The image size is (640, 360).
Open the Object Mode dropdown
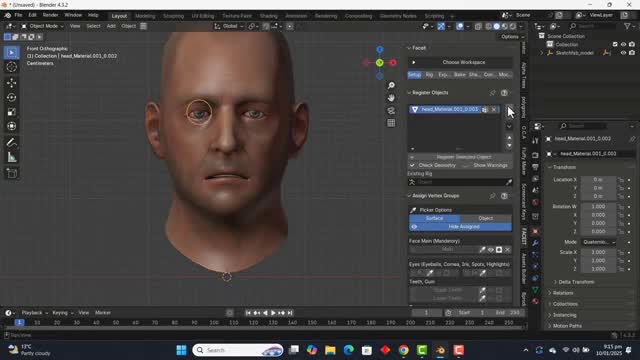coord(42,26)
